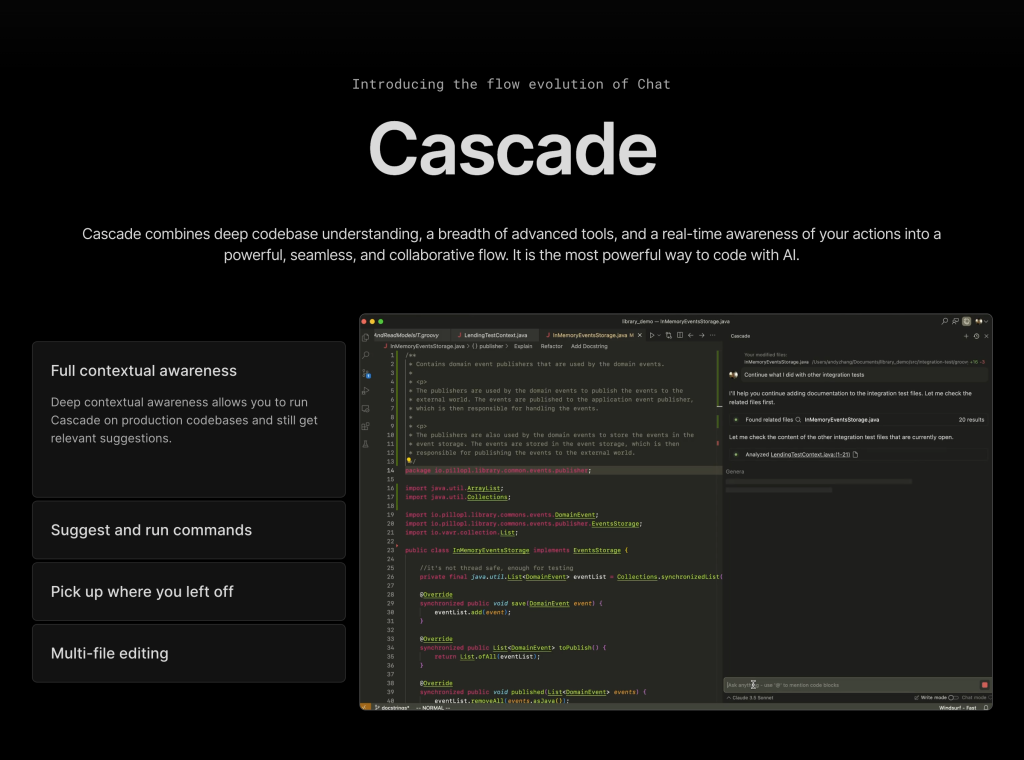Open the Claude 3.5 Sonnet model selector
The image size is (1024, 760).
click(750, 697)
